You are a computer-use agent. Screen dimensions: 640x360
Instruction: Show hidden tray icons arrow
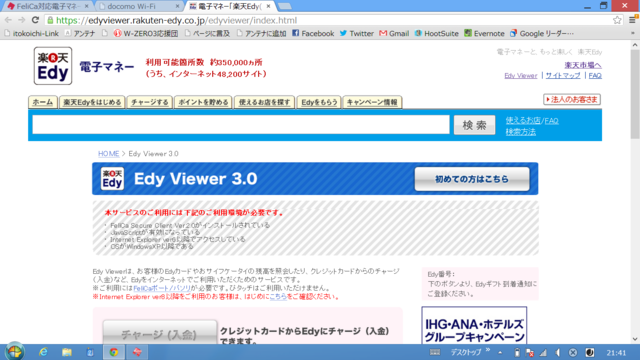click(500, 353)
